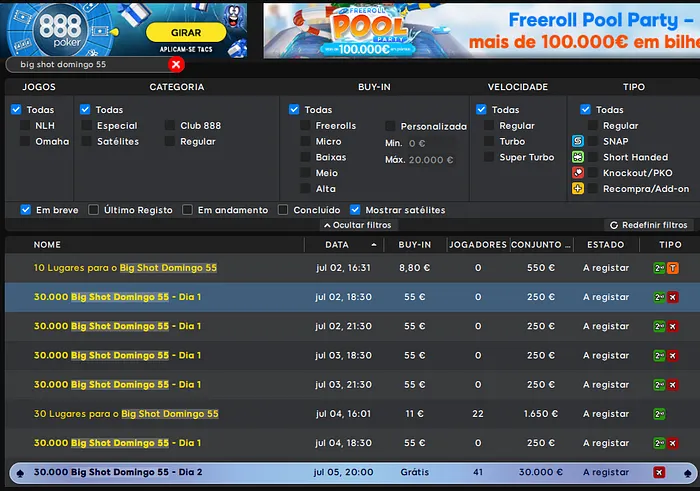Enable the Satélites category checkbox
Screen dimensions: 700x491
87,141
